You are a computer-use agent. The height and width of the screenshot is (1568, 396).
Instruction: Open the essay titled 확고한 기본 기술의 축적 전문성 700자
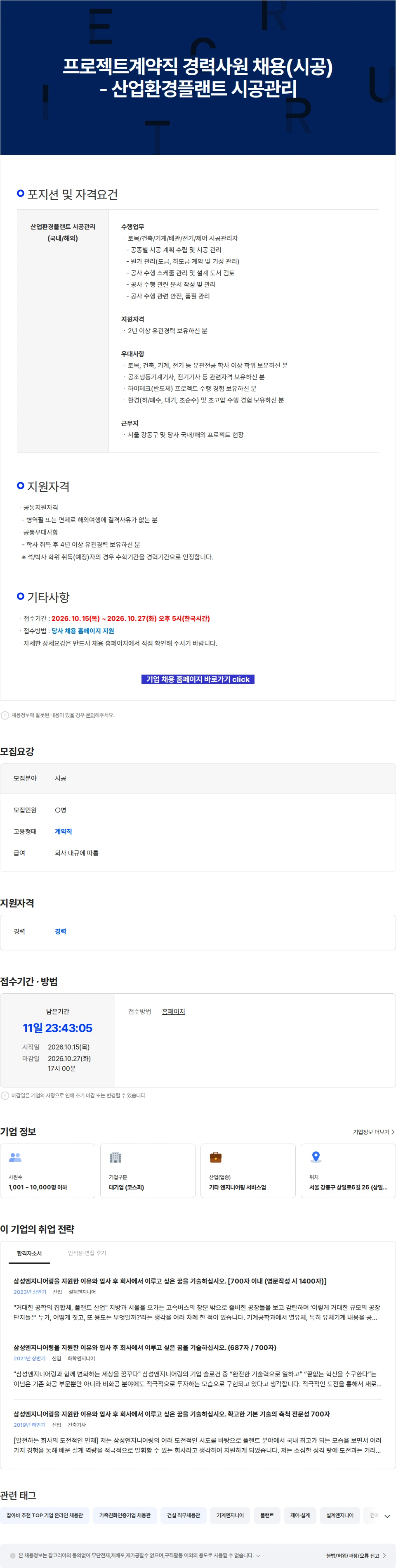click(x=172, y=1414)
